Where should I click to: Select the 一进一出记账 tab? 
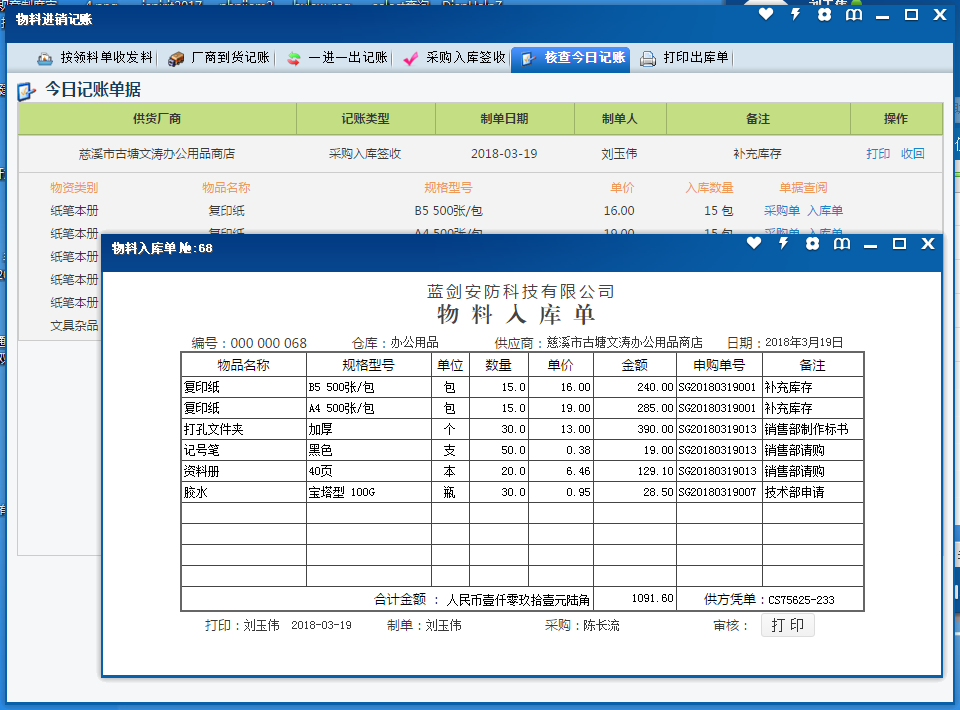337,58
